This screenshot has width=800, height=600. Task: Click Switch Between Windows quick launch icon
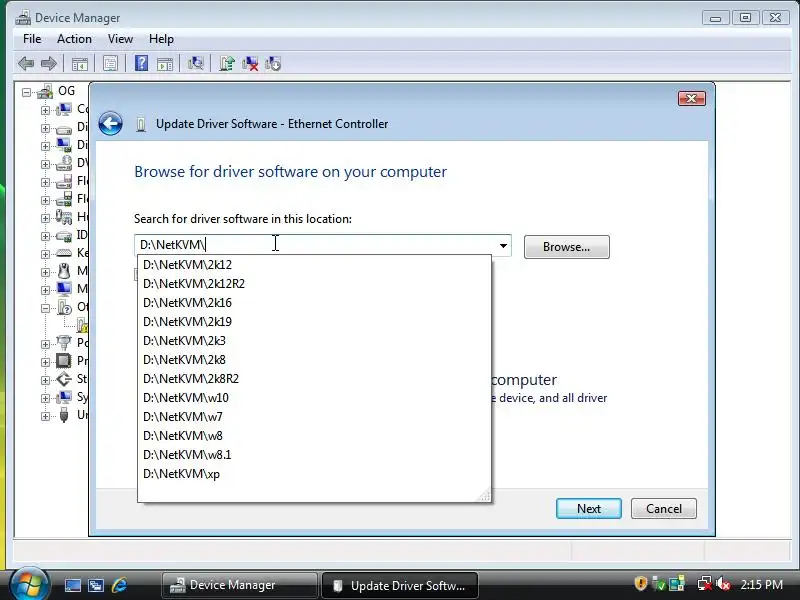click(96, 585)
